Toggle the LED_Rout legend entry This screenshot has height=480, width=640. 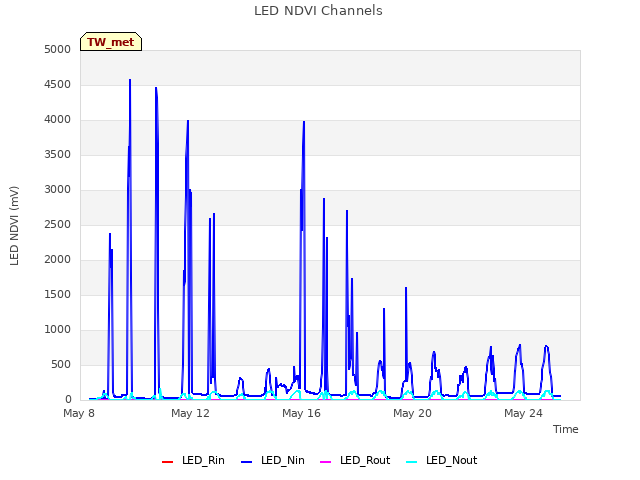point(355,461)
